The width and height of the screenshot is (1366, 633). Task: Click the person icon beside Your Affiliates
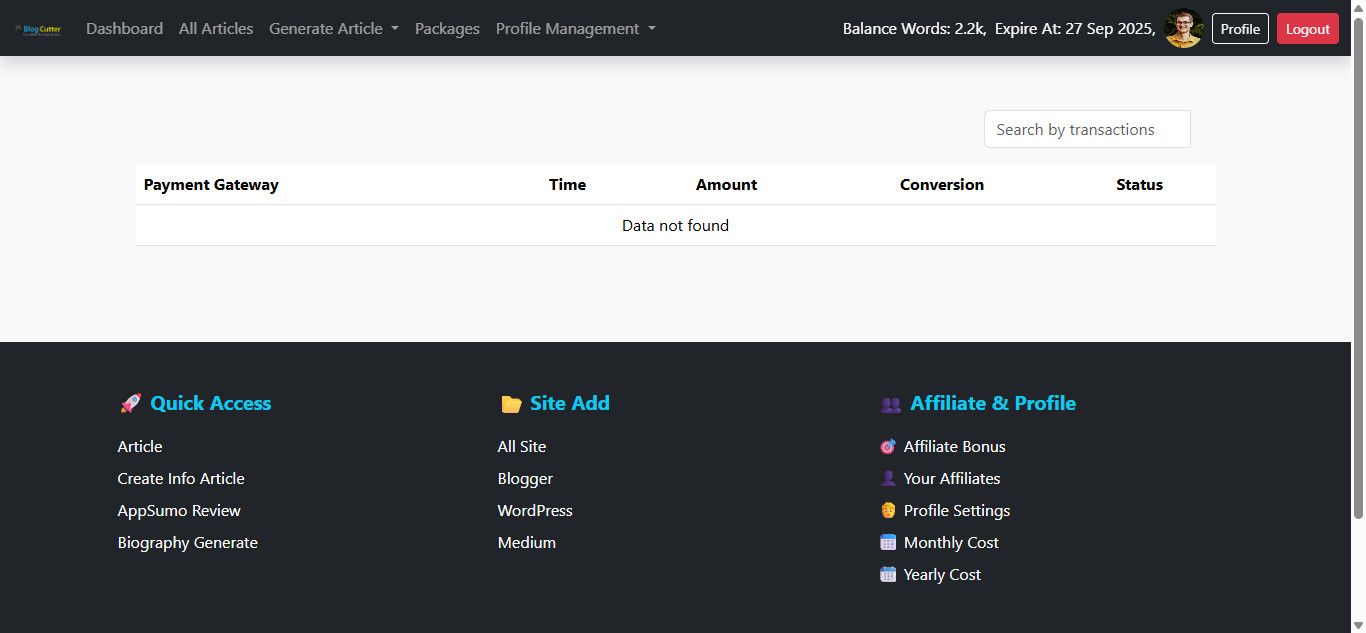[888, 479]
